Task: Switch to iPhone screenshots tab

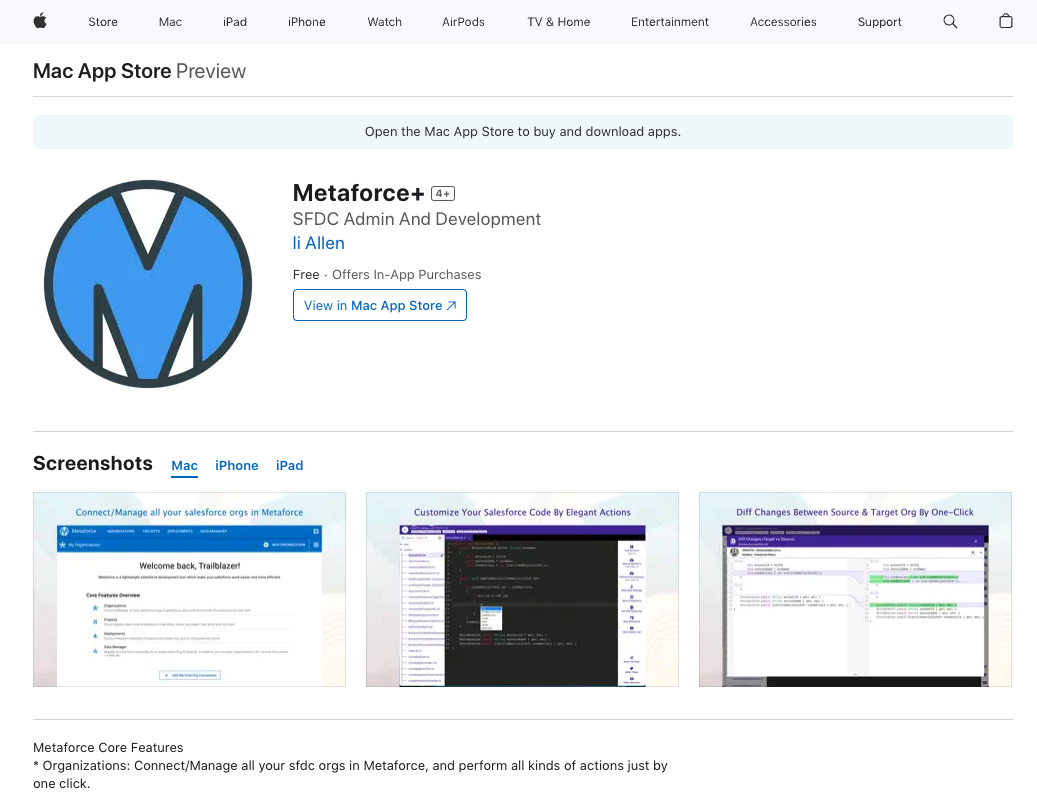Action: pos(237,465)
